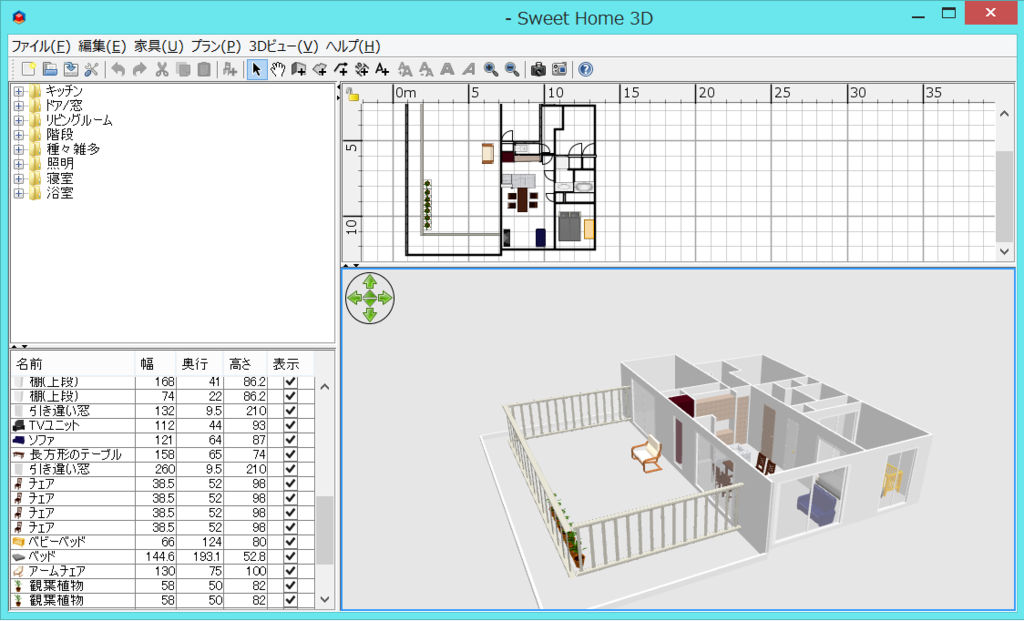The width and height of the screenshot is (1024, 621).
Task: Toggle checkbox for 引き違い窓 width 260
Action: tap(291, 469)
